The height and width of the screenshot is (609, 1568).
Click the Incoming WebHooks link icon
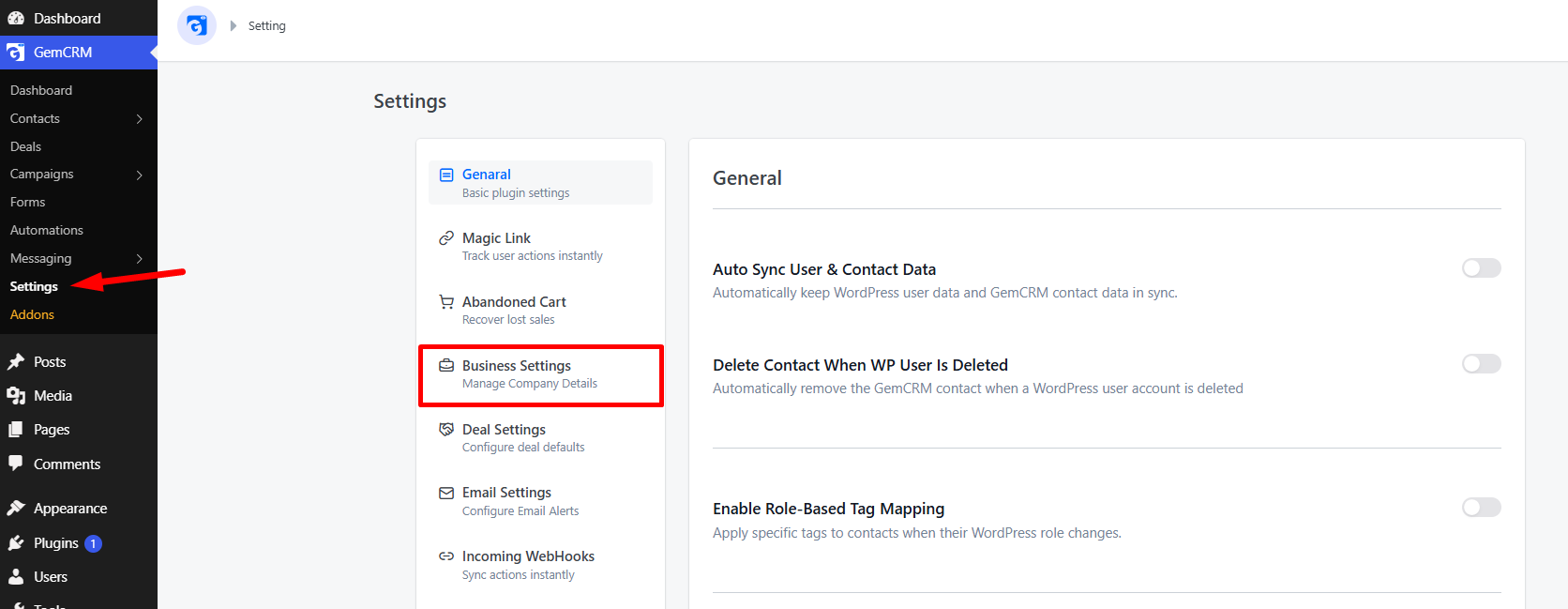click(x=446, y=556)
